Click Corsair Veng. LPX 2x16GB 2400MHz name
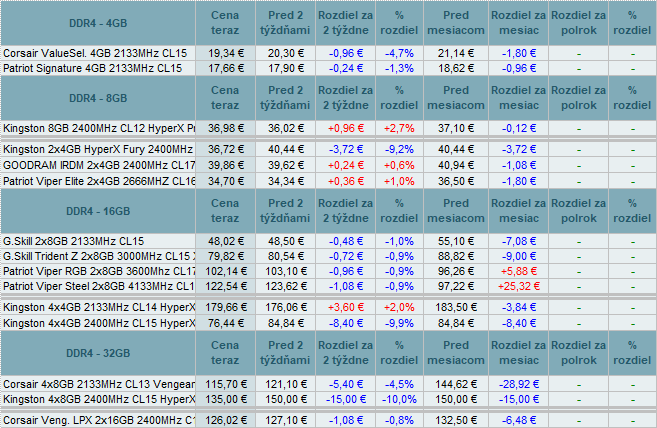Viewport: 657px width, 428px height. (99, 420)
